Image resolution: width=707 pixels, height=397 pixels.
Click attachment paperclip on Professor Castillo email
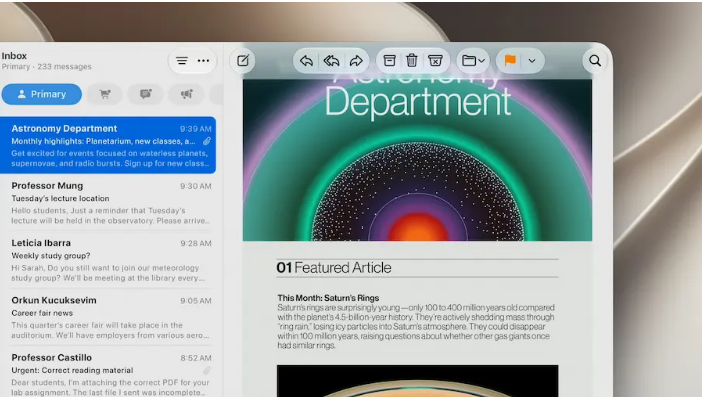coord(207,370)
